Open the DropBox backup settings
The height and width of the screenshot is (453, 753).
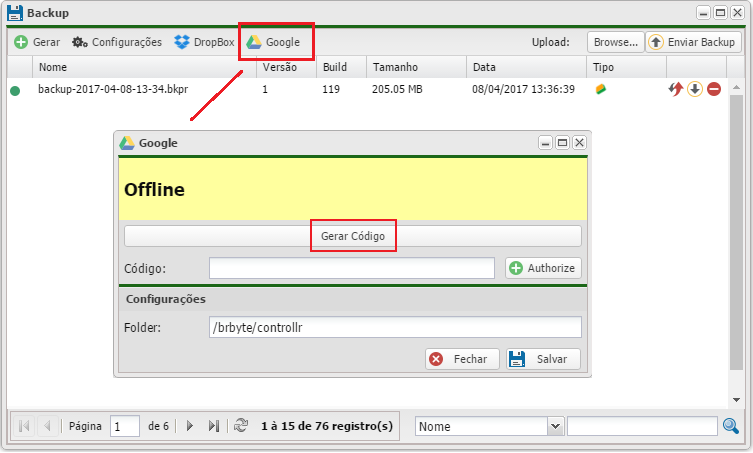pyautogui.click(x=204, y=42)
